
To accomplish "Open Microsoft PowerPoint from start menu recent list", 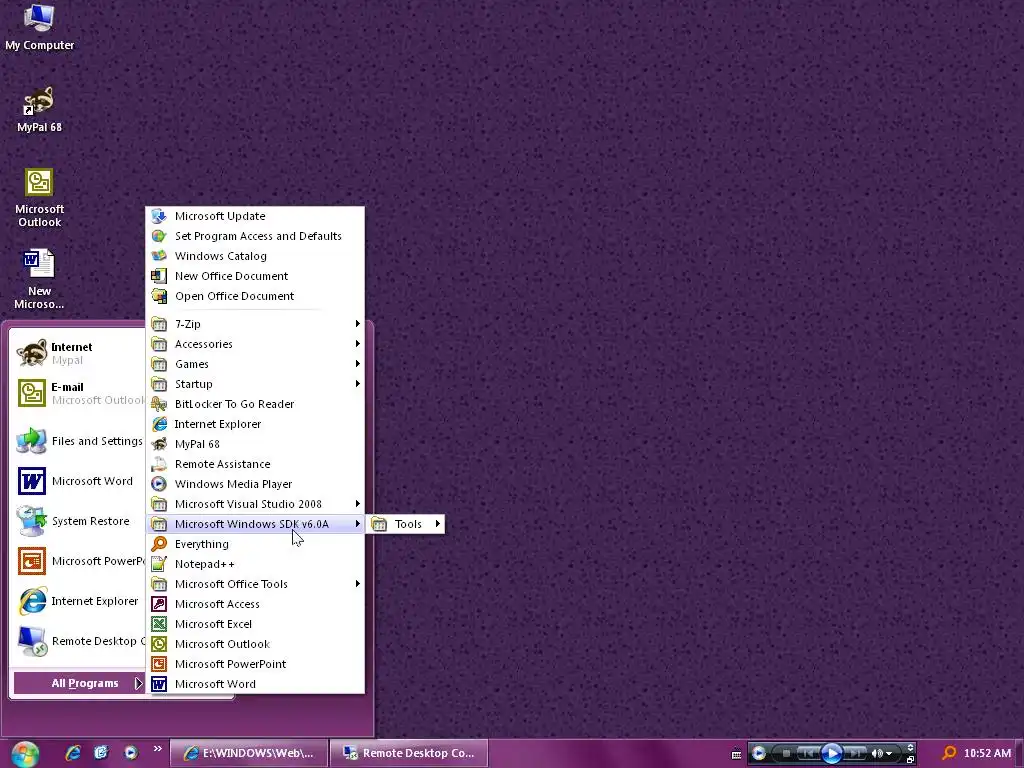I will 78,561.
